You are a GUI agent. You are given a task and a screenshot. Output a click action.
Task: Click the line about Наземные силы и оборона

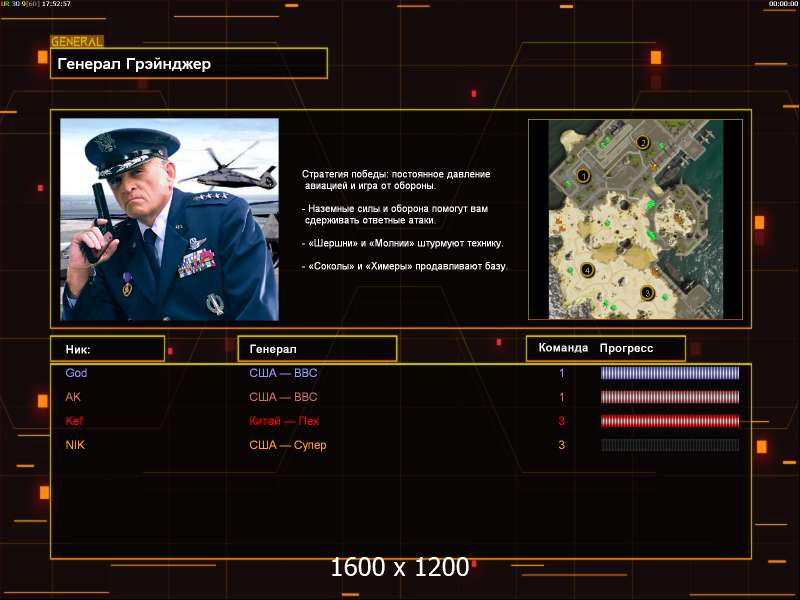tap(395, 214)
